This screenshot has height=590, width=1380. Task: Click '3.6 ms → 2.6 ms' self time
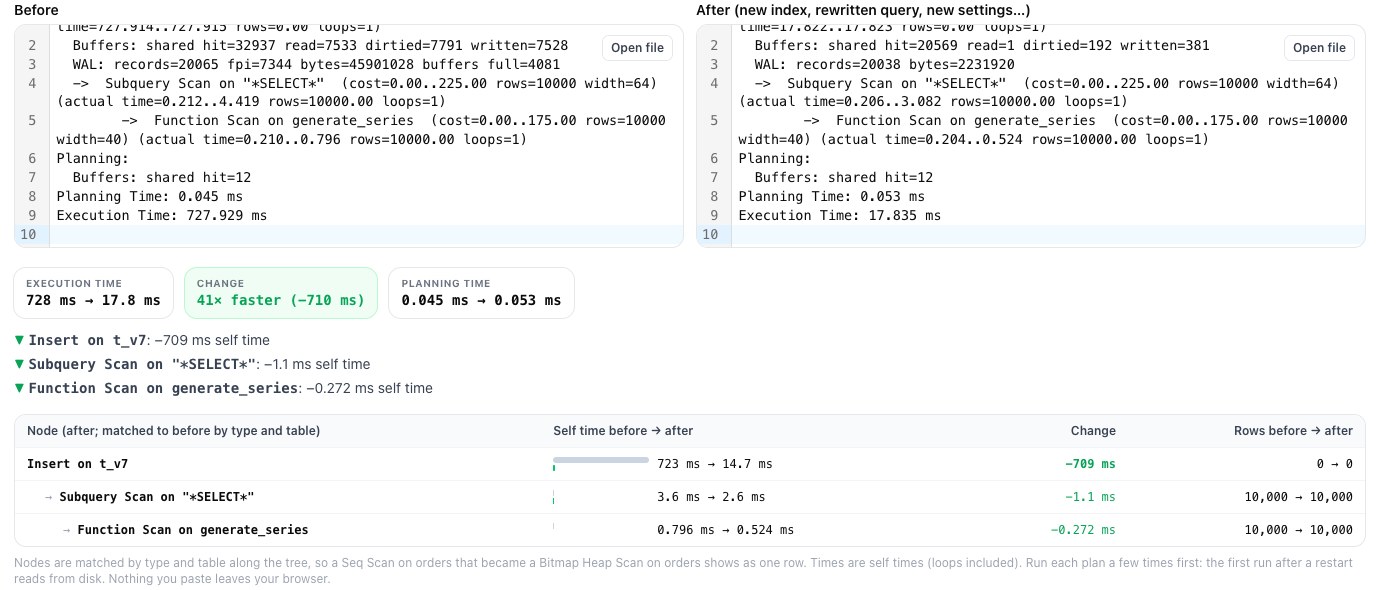711,497
